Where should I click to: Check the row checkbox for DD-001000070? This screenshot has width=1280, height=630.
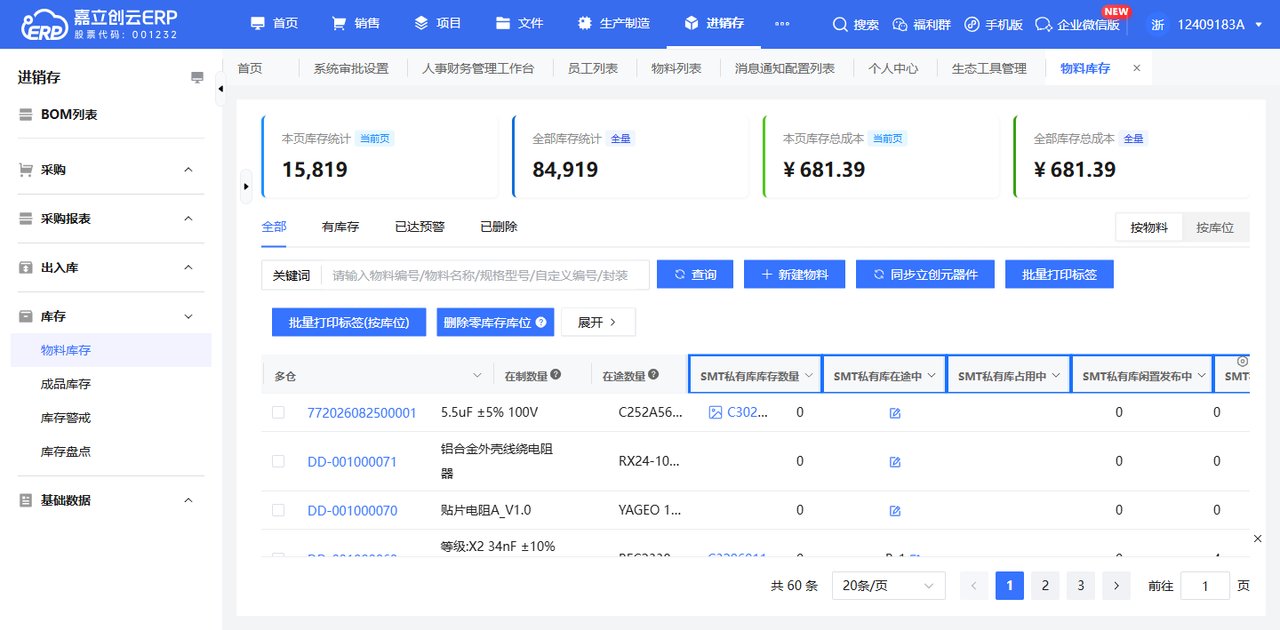(278, 510)
